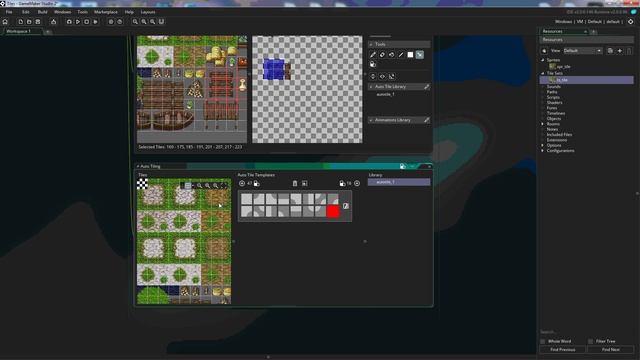Viewport: 640px width, 360px height.
Task: Toggle Auto Tile brush icon in Tools
Action: click(373, 64)
